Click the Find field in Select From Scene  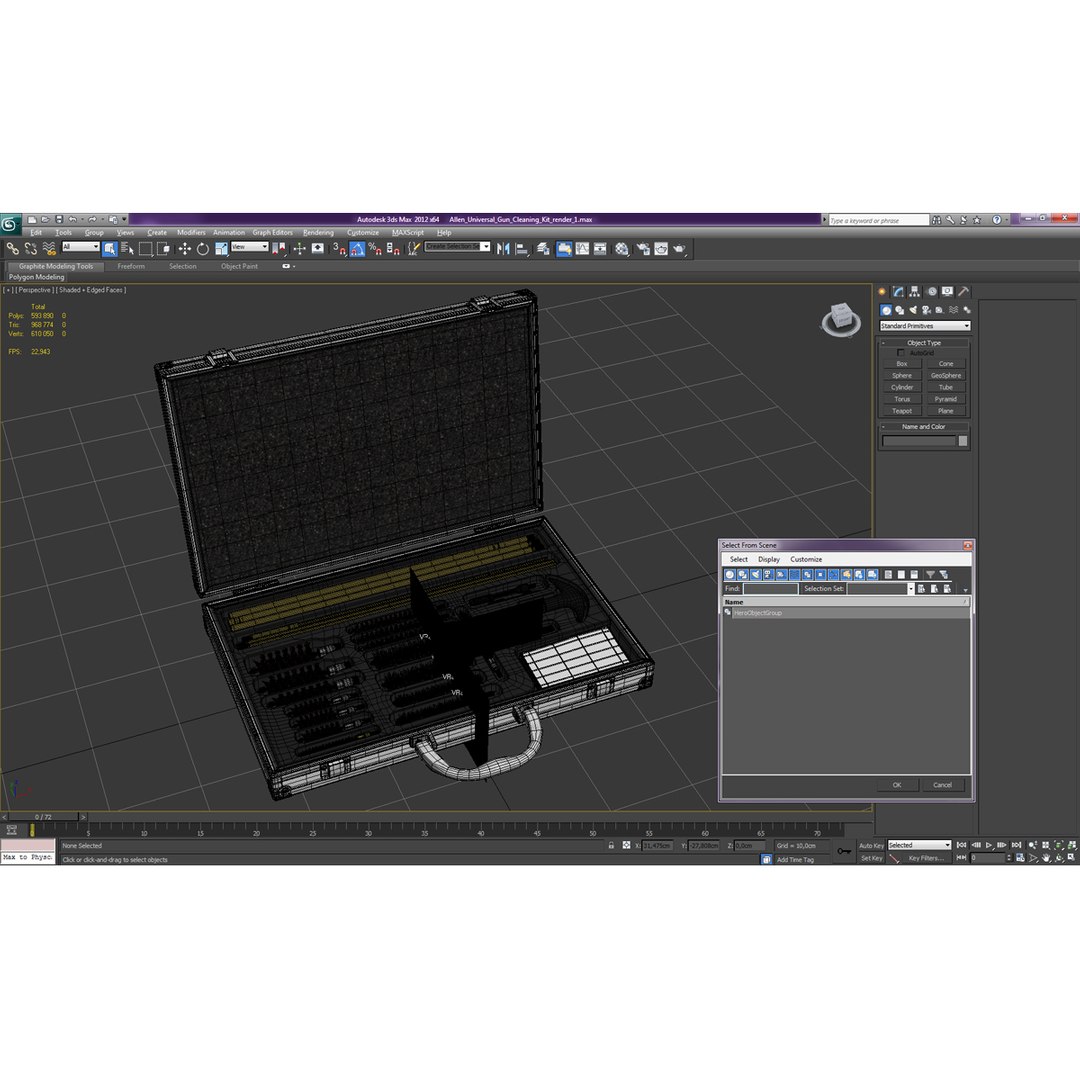coord(770,589)
